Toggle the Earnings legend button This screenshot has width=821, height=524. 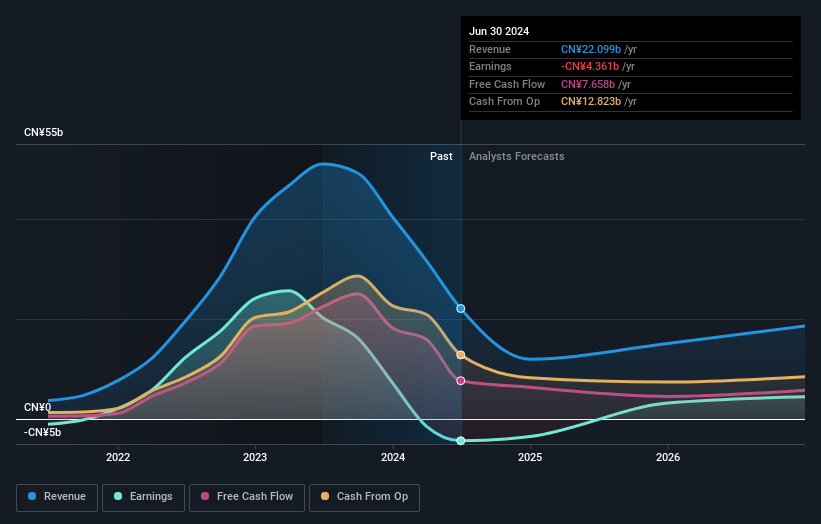(143, 497)
